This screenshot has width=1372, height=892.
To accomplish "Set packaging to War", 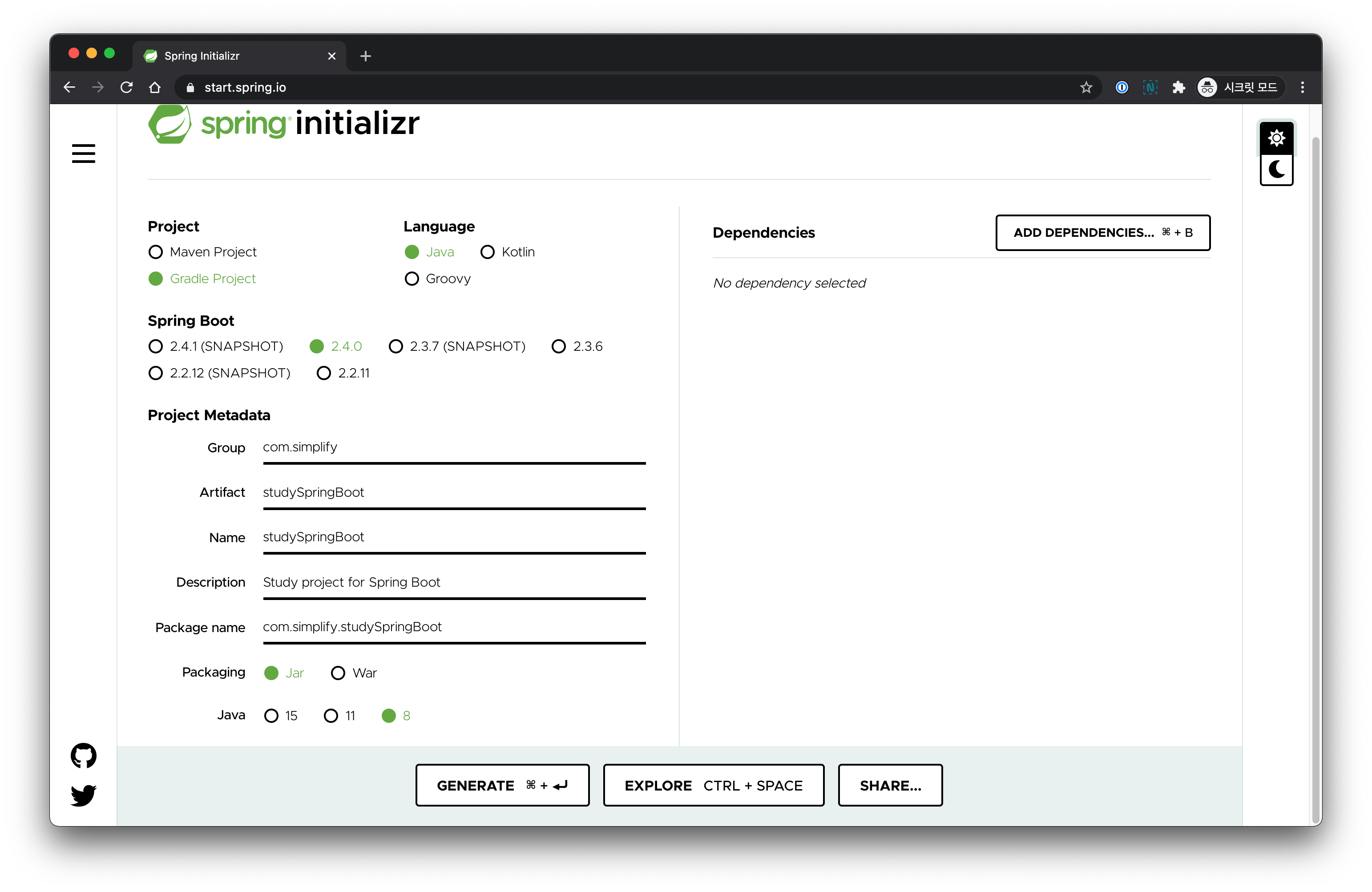I will coord(339,673).
